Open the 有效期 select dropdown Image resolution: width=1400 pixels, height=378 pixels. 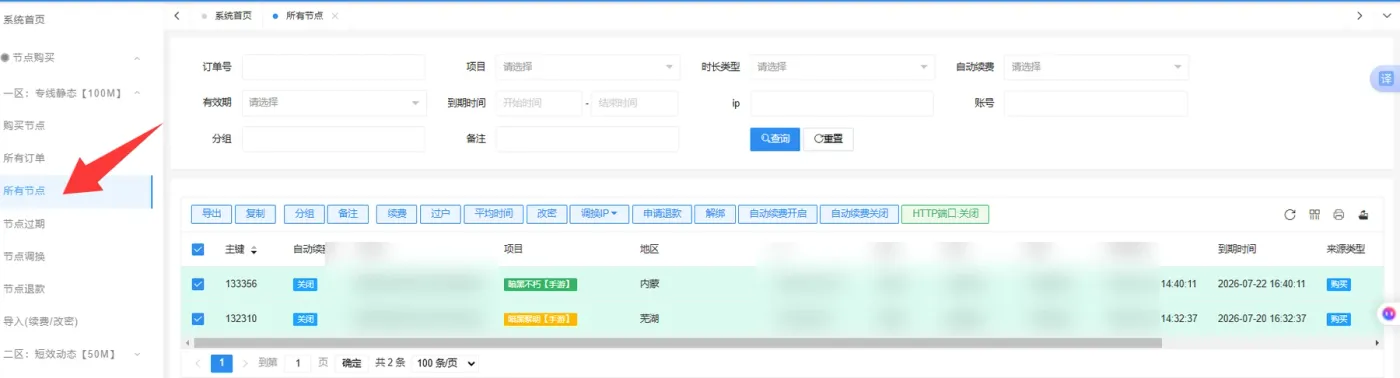pyautogui.click(x=334, y=103)
